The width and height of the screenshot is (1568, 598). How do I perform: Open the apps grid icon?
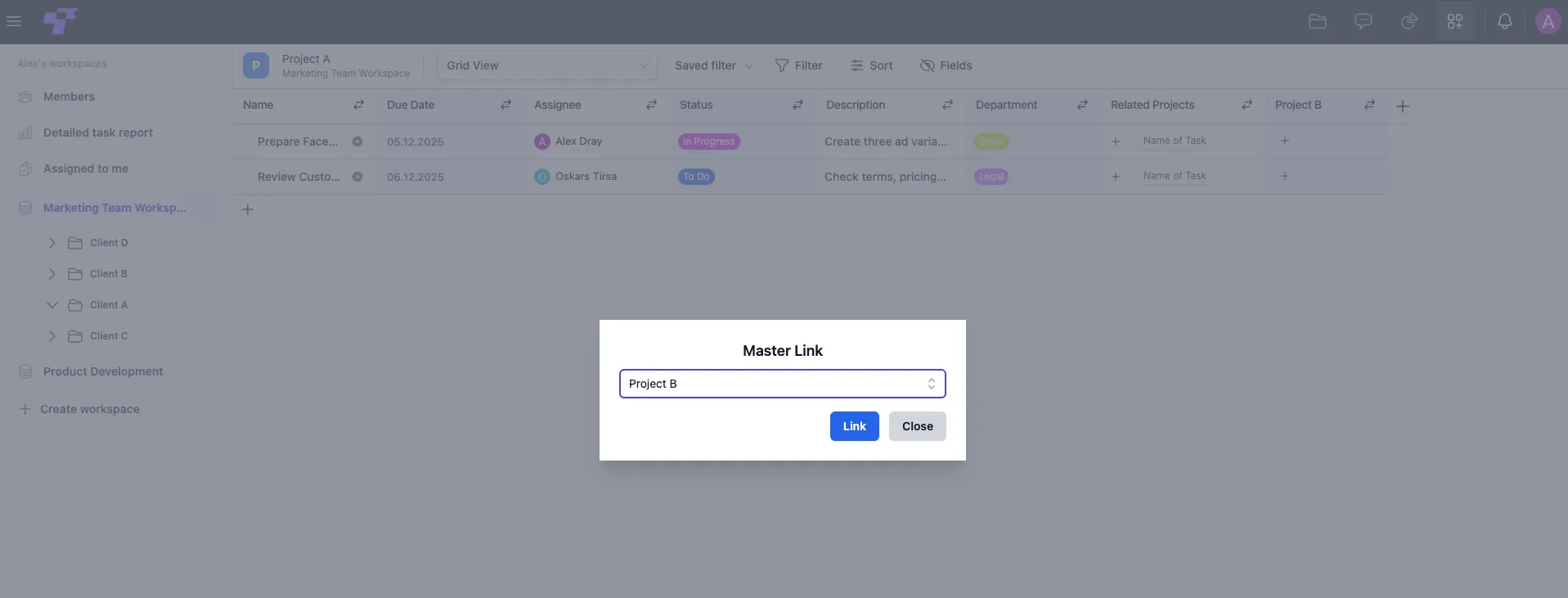tap(1454, 21)
